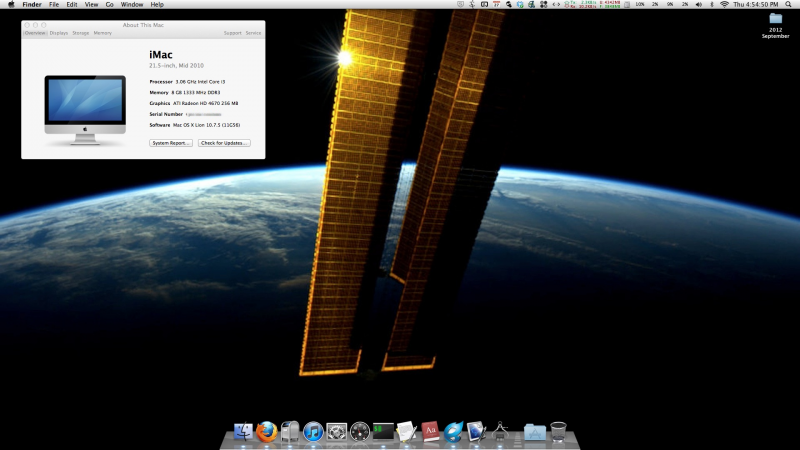The height and width of the screenshot is (450, 800).
Task: Open the Support section
Action: pyautogui.click(x=233, y=33)
